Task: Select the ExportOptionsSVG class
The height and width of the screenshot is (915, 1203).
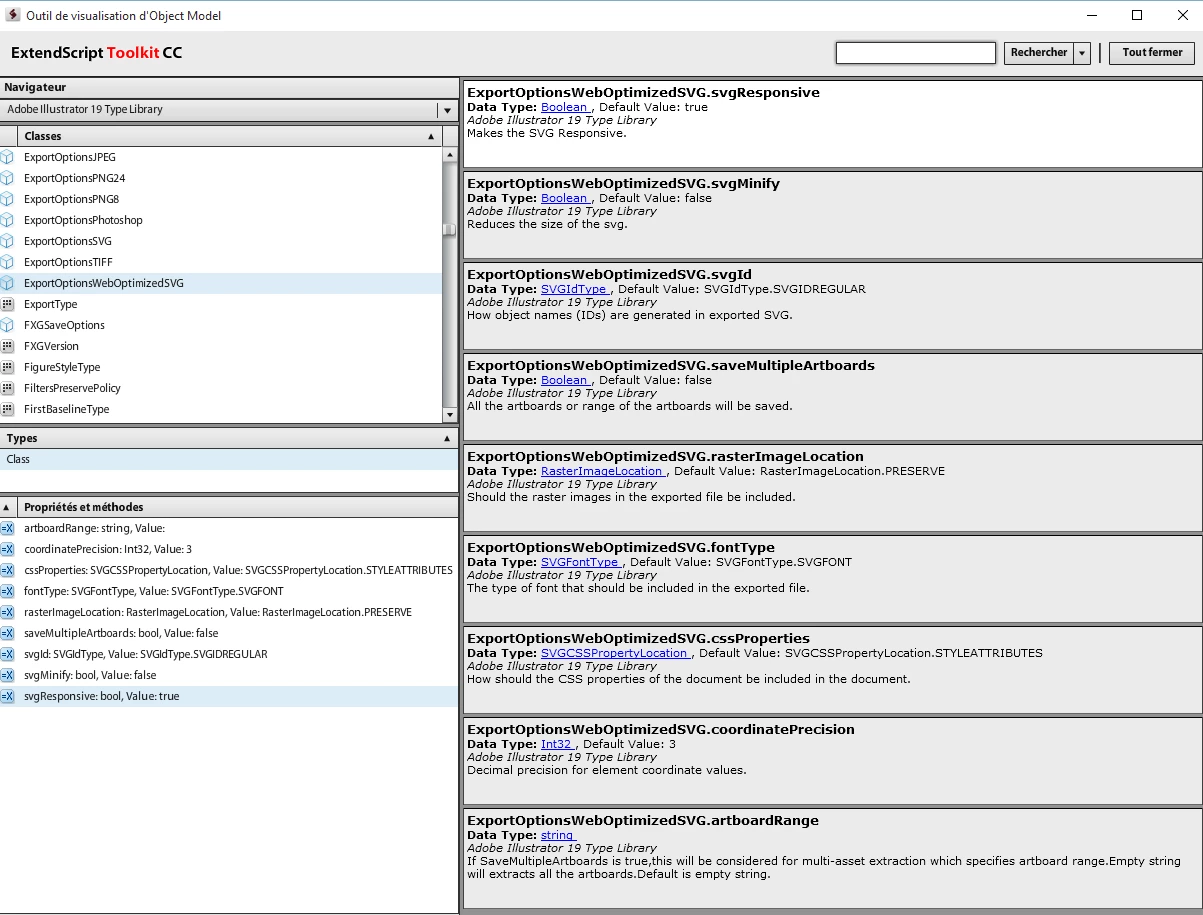Action: click(x=221, y=241)
